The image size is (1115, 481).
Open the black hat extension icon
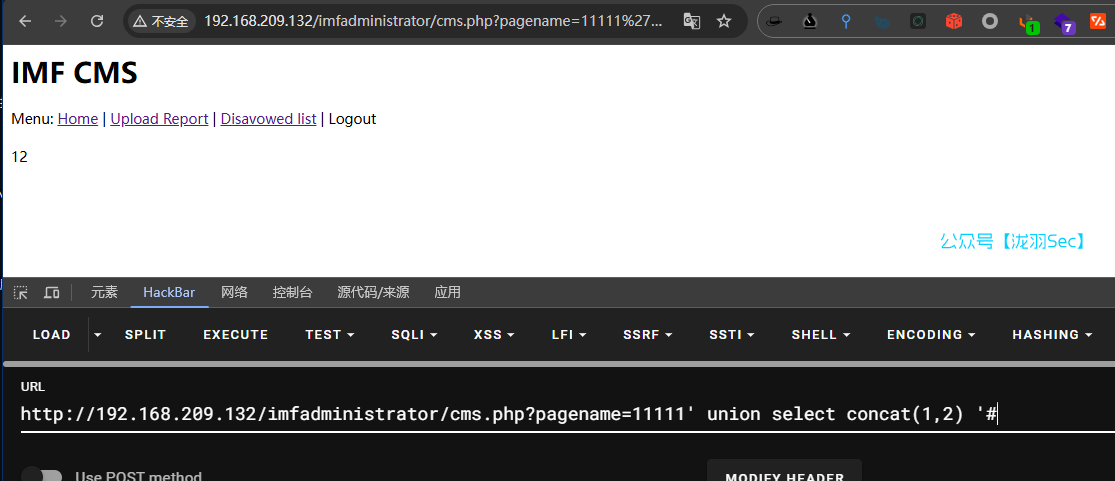774,21
